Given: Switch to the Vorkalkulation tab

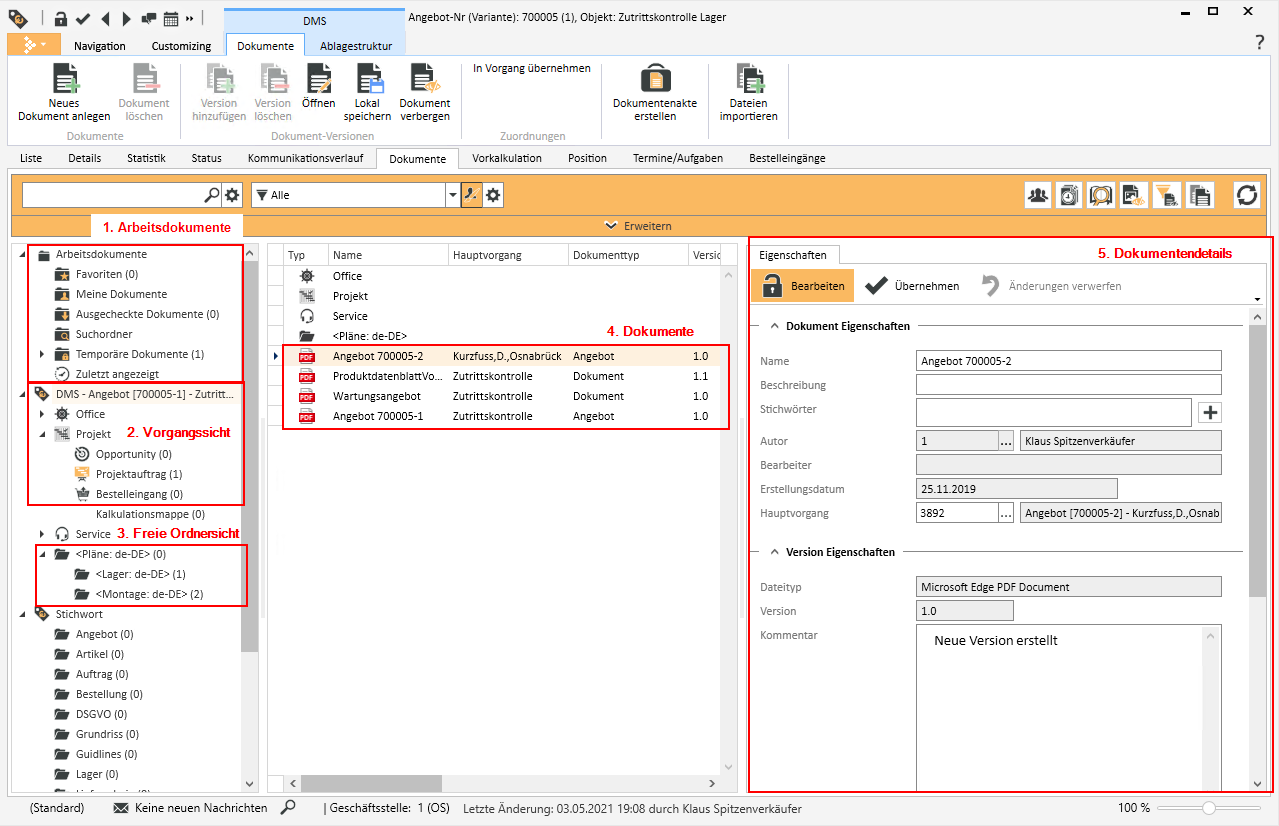Looking at the screenshot, I should [x=506, y=158].
